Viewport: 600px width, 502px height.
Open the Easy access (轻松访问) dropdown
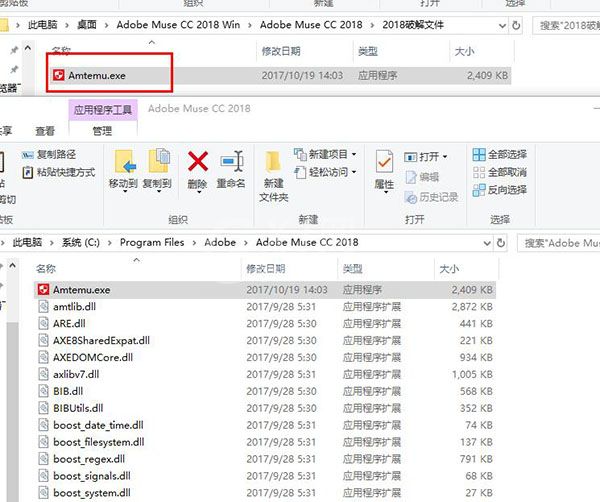(x=325, y=172)
